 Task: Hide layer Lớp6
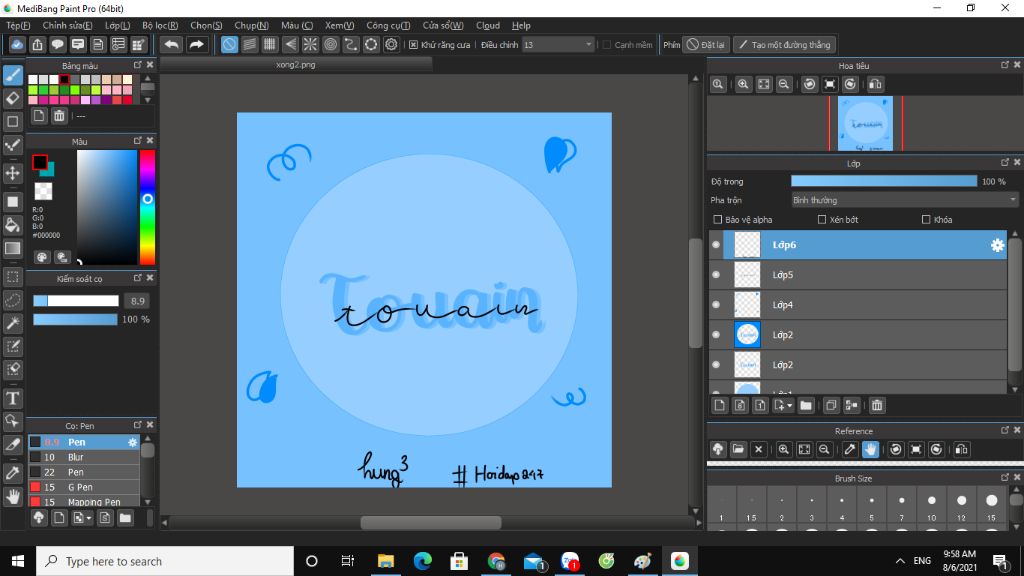(x=716, y=245)
